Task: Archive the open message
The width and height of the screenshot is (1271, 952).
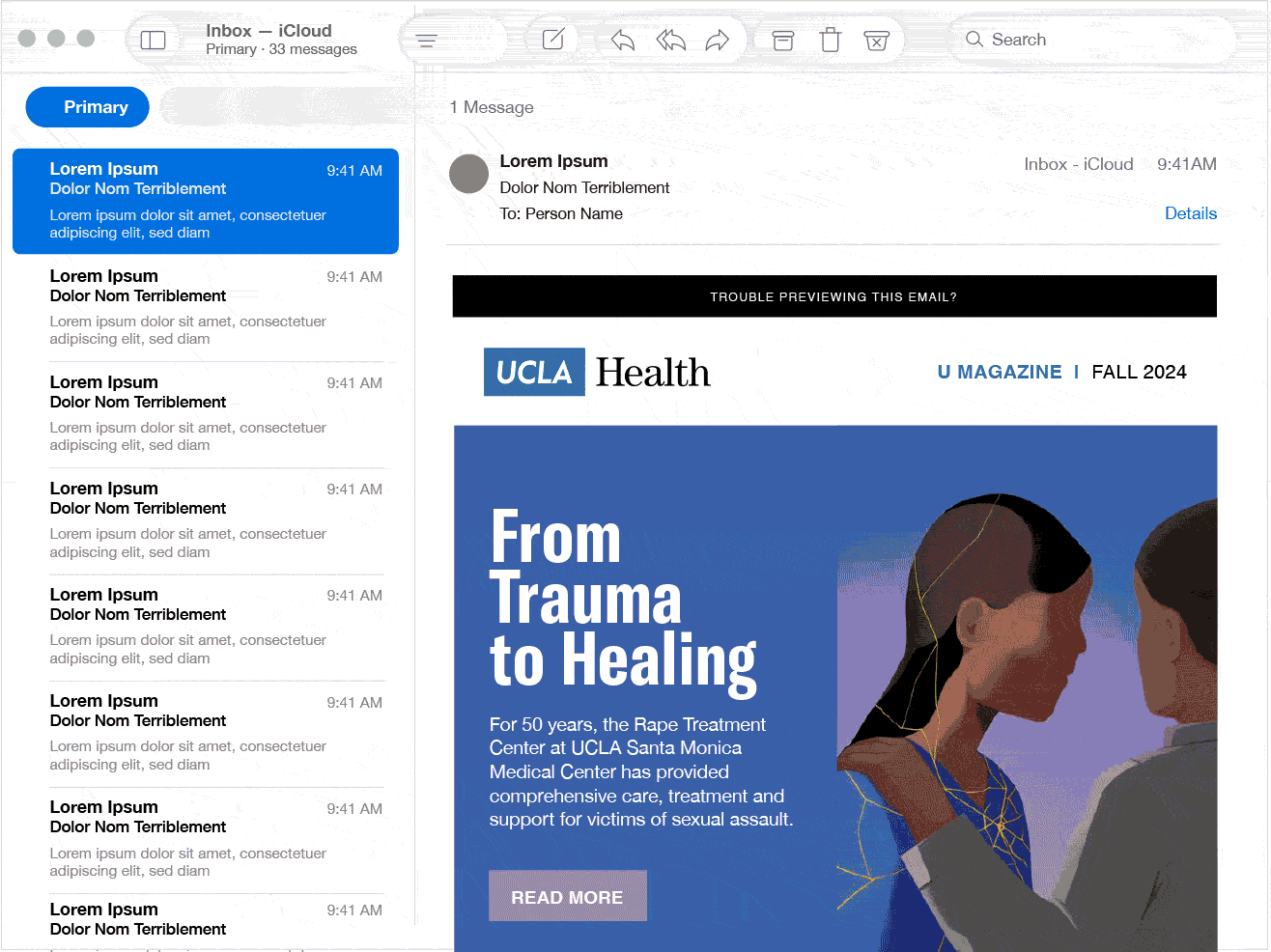Action: pyautogui.click(x=781, y=39)
